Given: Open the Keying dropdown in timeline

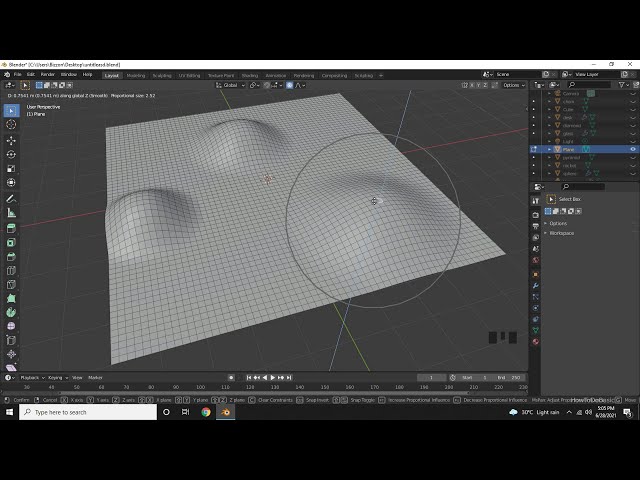Looking at the screenshot, I should coord(58,378).
